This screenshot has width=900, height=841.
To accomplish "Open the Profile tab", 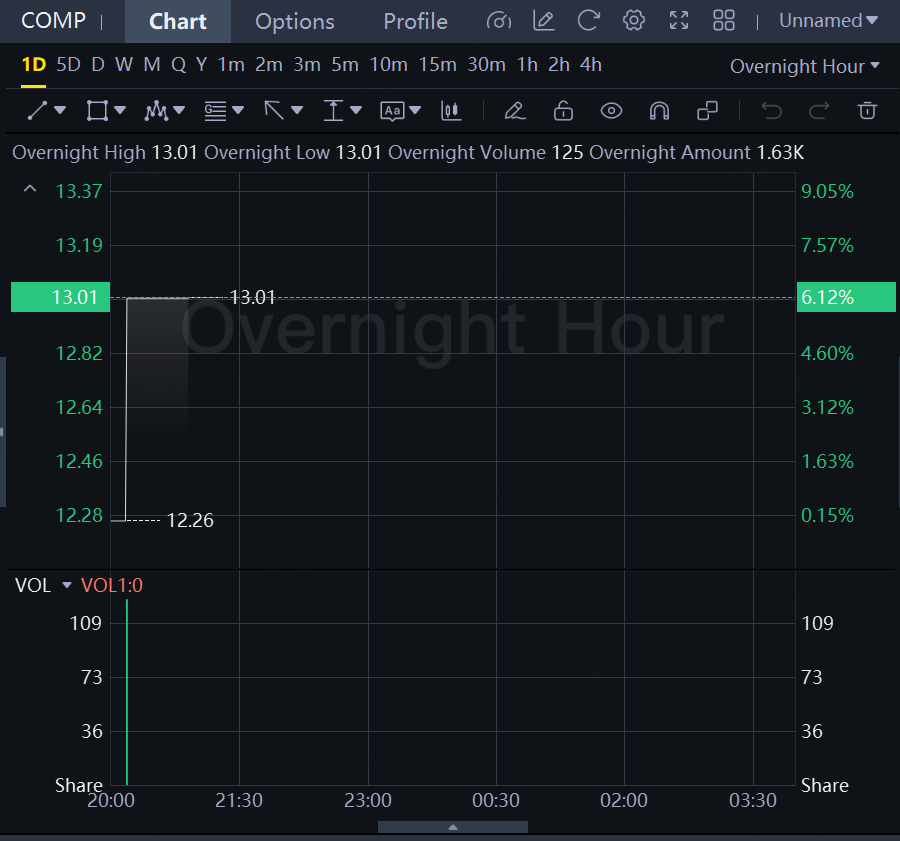I will [415, 21].
